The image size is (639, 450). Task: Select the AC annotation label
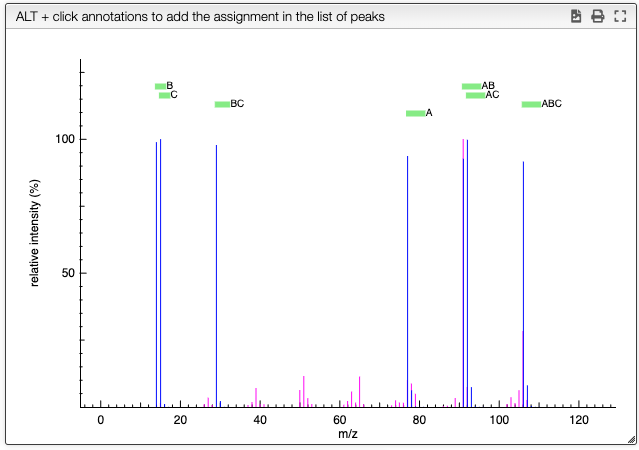pyautogui.click(x=492, y=95)
